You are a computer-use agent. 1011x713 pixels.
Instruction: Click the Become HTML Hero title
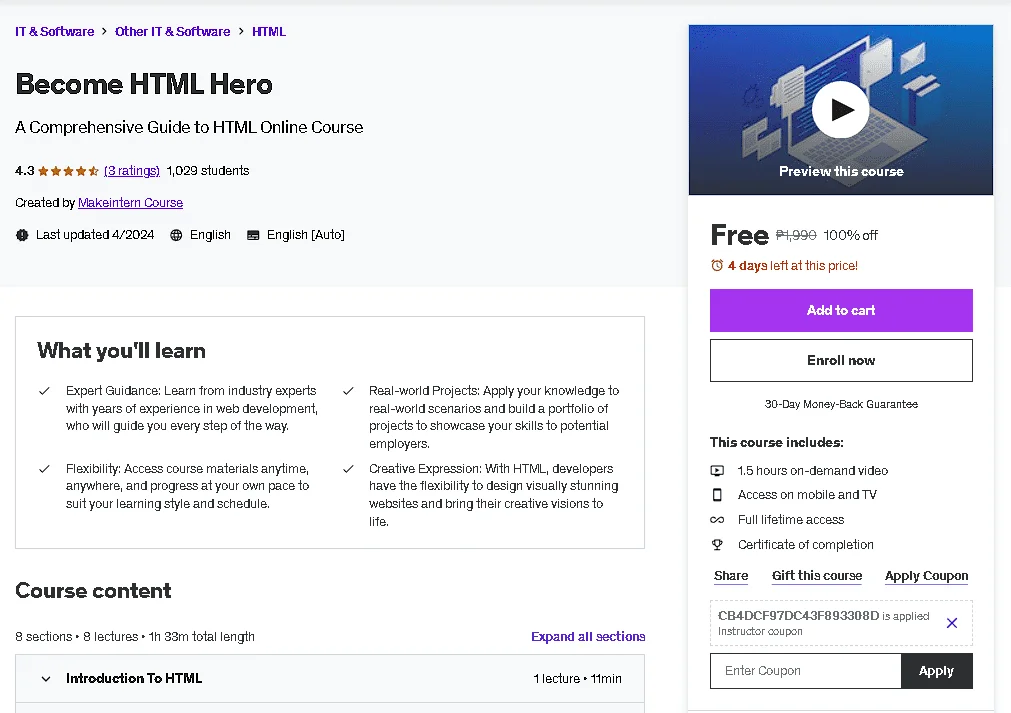point(144,84)
